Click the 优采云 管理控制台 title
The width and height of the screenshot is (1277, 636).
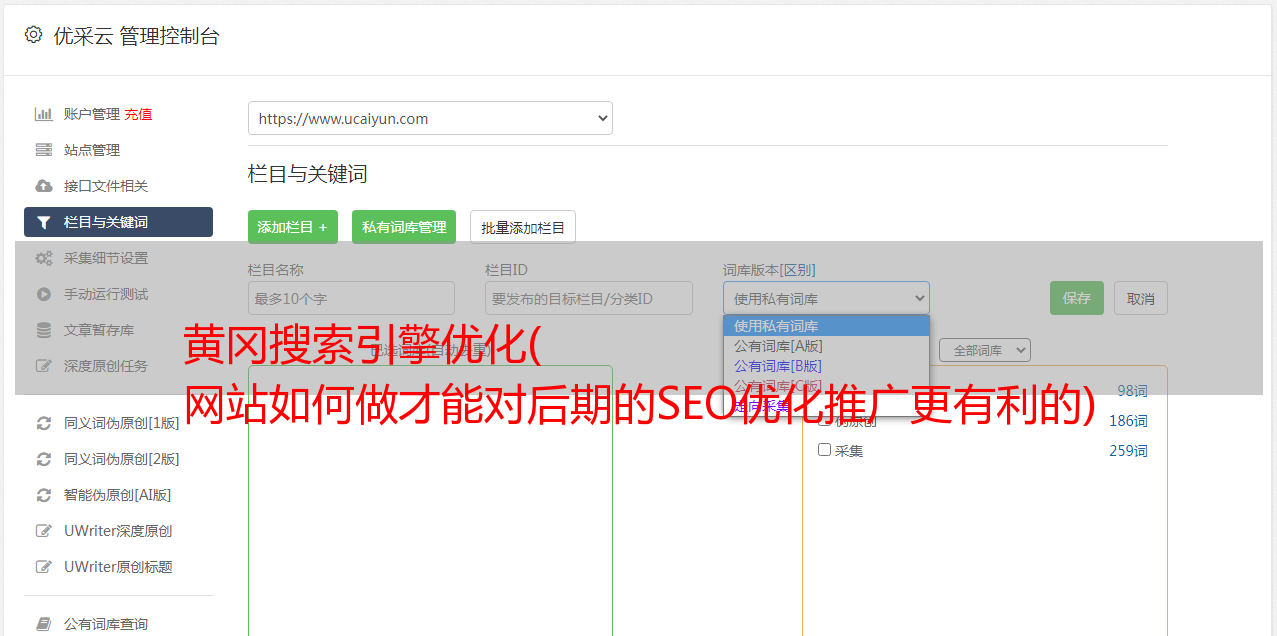tap(136, 36)
